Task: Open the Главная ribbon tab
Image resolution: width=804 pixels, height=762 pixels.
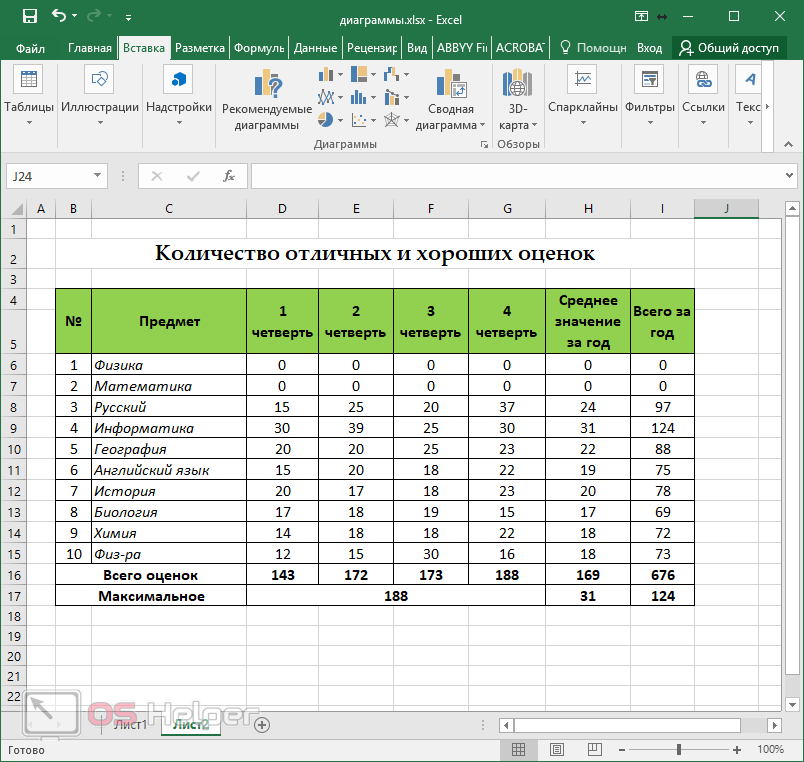Action: [89, 47]
